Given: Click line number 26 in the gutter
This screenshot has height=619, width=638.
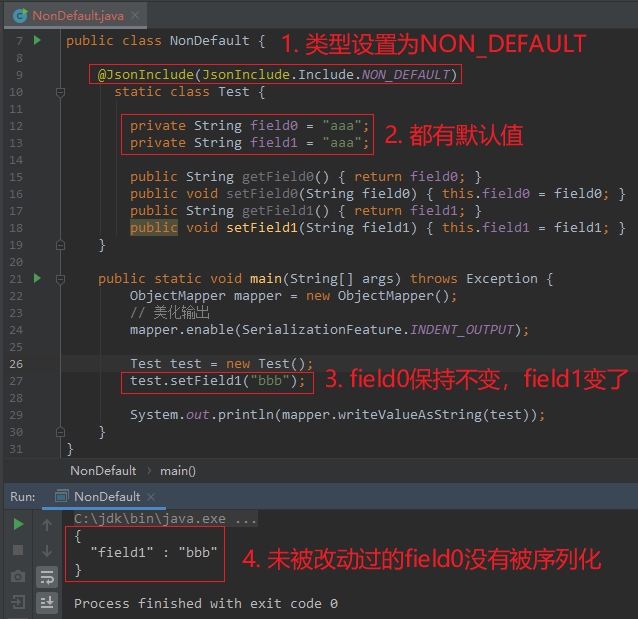Looking at the screenshot, I should (x=16, y=364).
